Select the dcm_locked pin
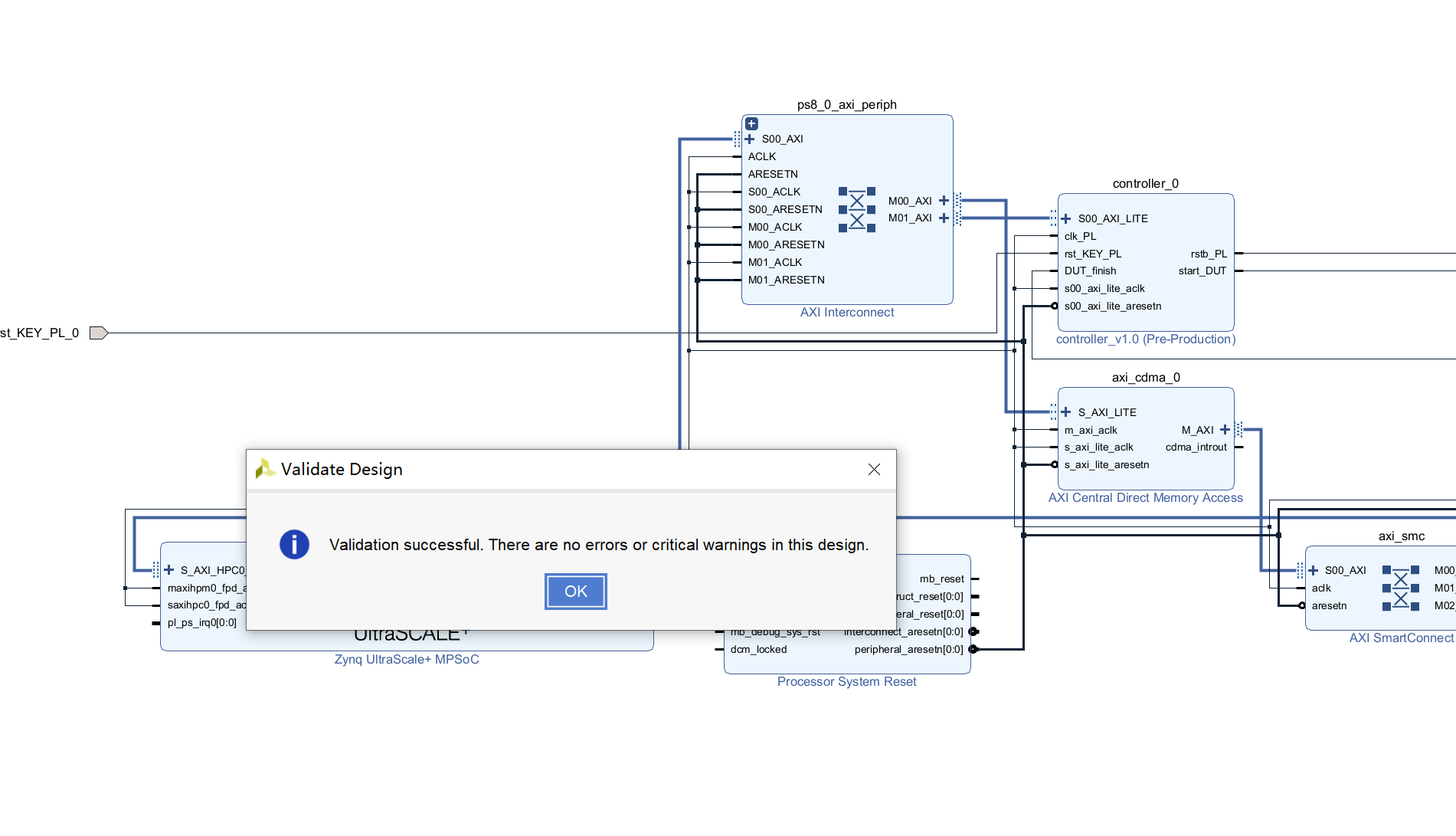This screenshot has height=836, width=1456. coord(758,649)
